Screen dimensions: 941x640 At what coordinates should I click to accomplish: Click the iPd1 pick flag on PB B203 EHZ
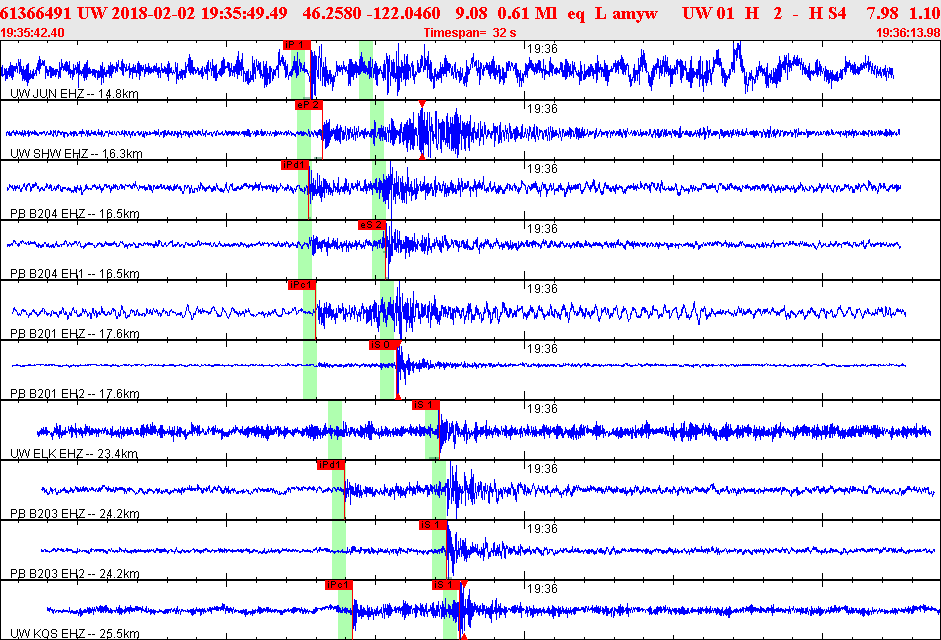tap(330, 464)
